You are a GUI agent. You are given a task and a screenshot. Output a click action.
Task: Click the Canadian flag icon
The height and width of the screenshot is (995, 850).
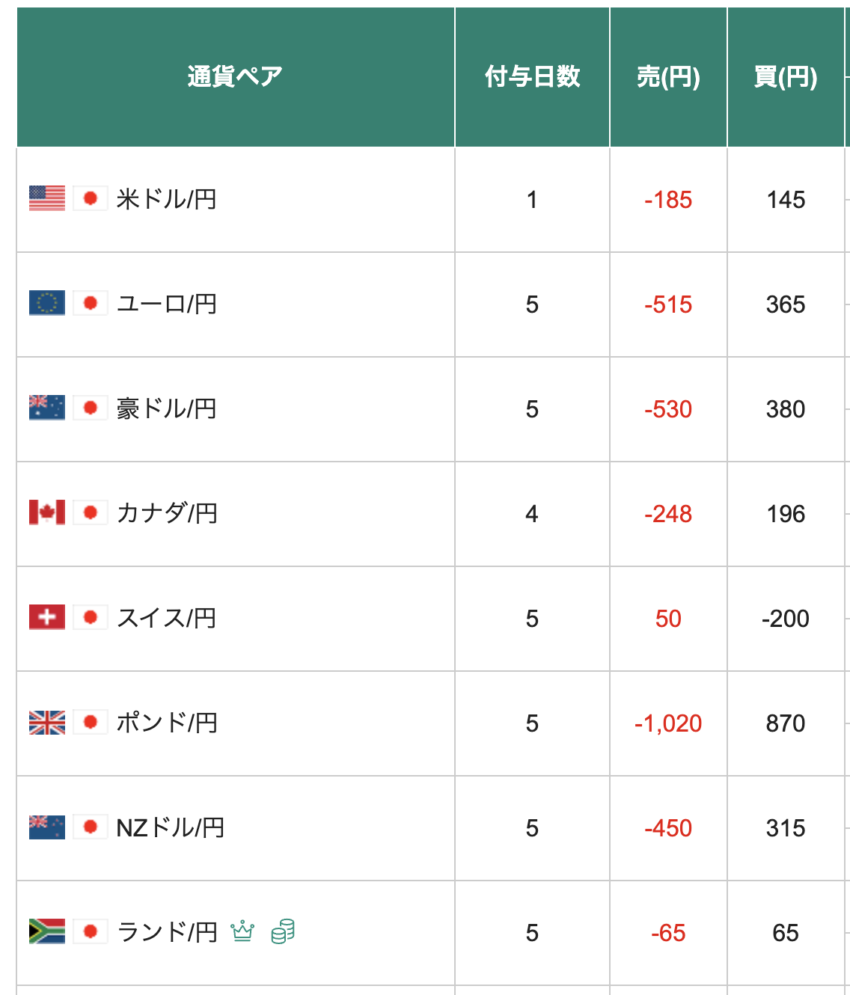coord(47,513)
